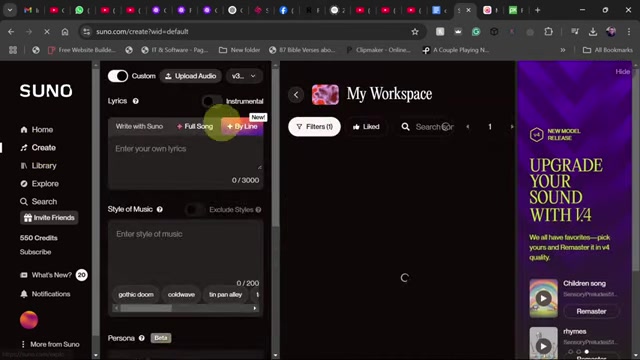Open the user profile avatar in sidebar
The height and width of the screenshot is (360, 640).
tap(29, 320)
